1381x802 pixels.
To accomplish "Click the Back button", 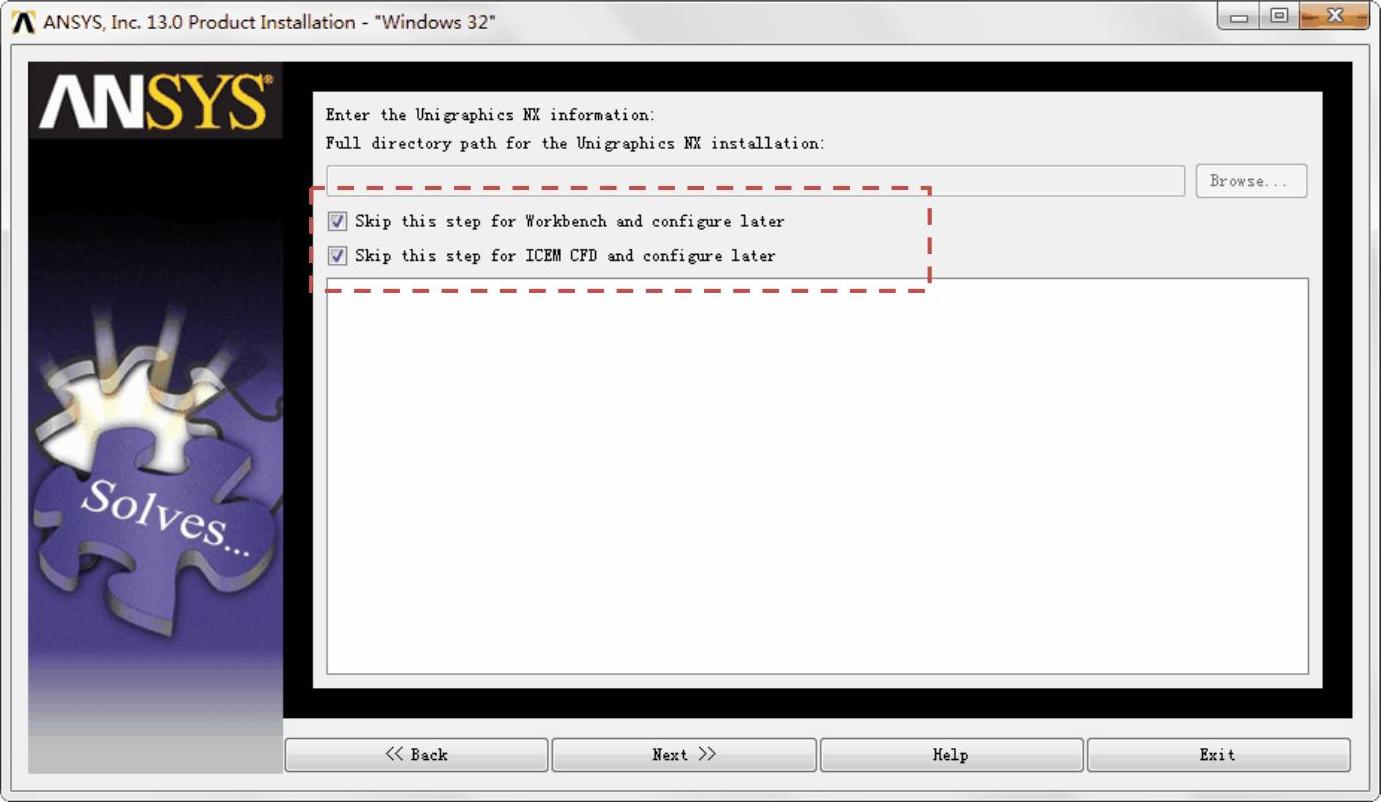I will click(x=416, y=755).
